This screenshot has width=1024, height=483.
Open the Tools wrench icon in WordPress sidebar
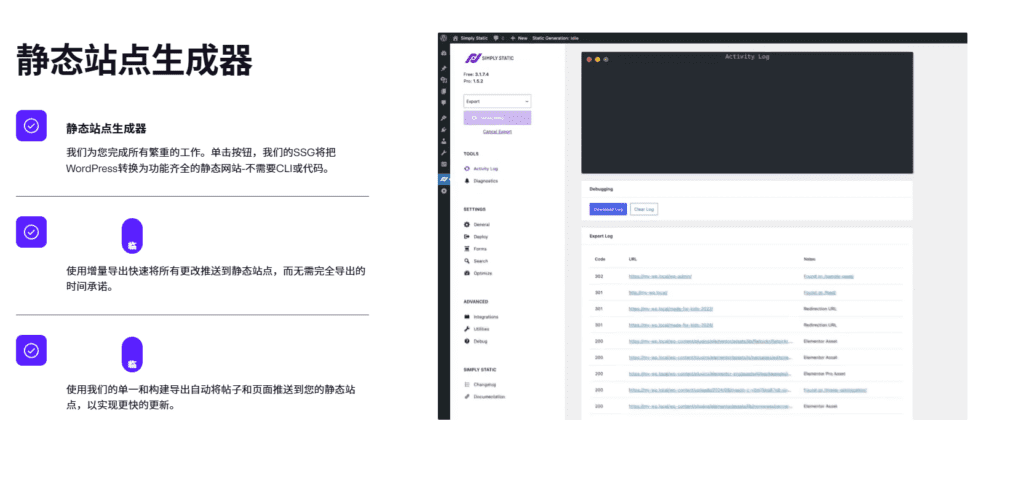tap(443, 153)
